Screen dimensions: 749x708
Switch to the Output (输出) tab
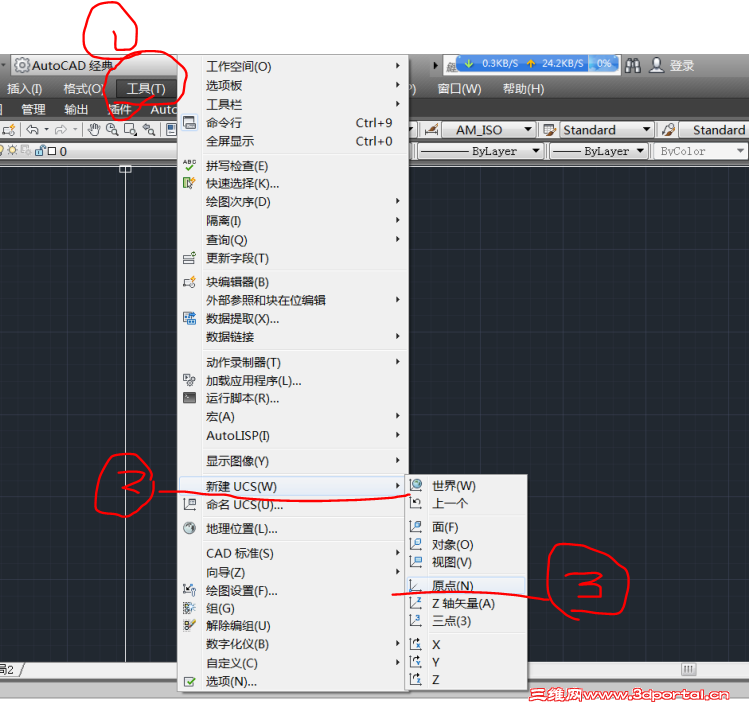click(76, 109)
